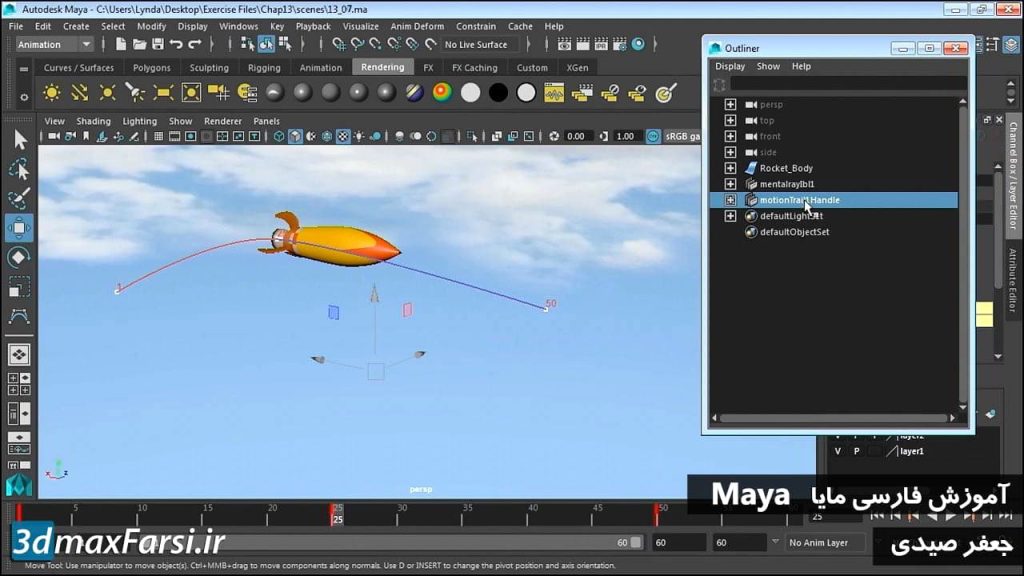Viewport: 1024px width, 576px height.
Task: Click frame 50 on the time slider
Action: 657,513
